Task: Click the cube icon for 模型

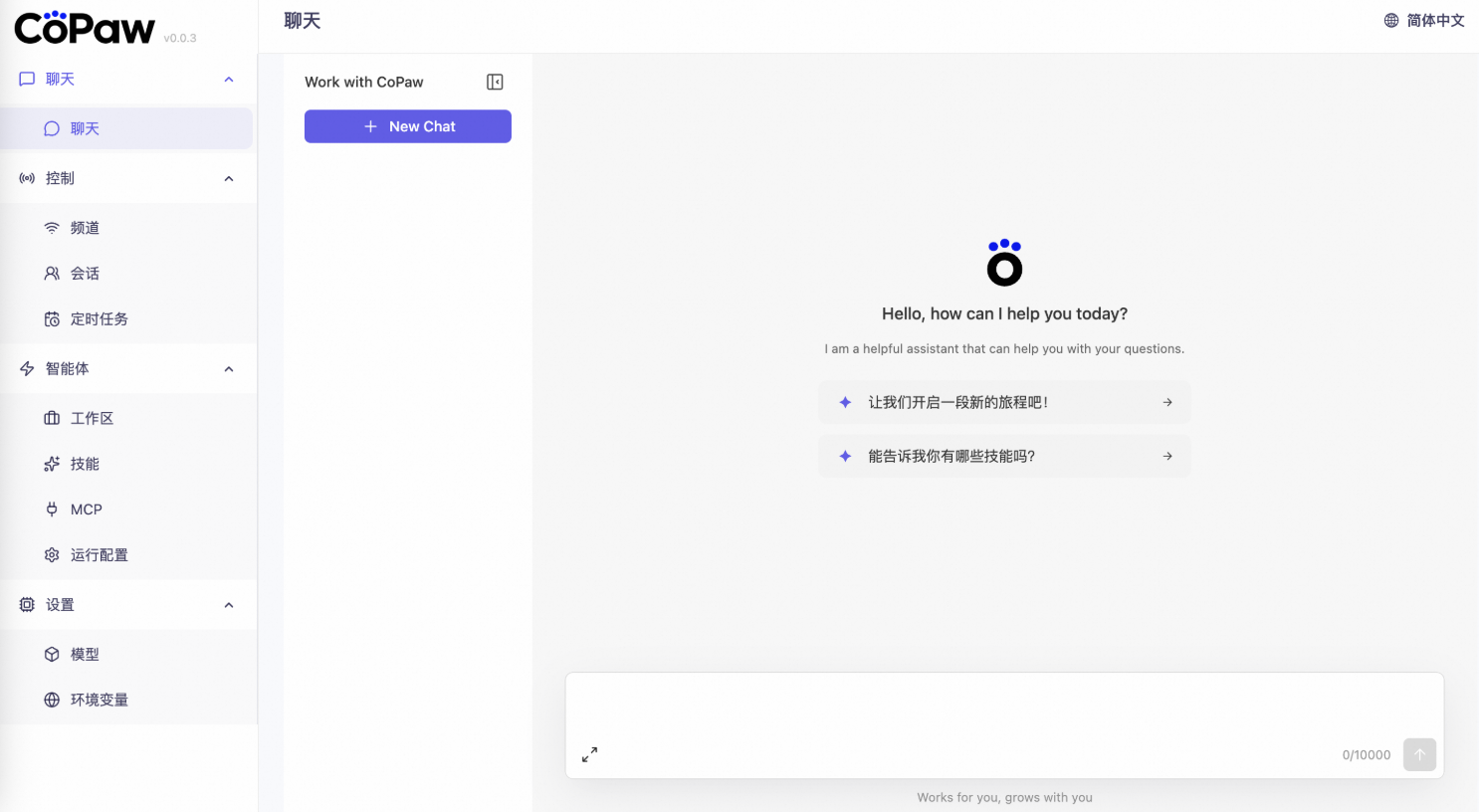Action: click(x=52, y=654)
